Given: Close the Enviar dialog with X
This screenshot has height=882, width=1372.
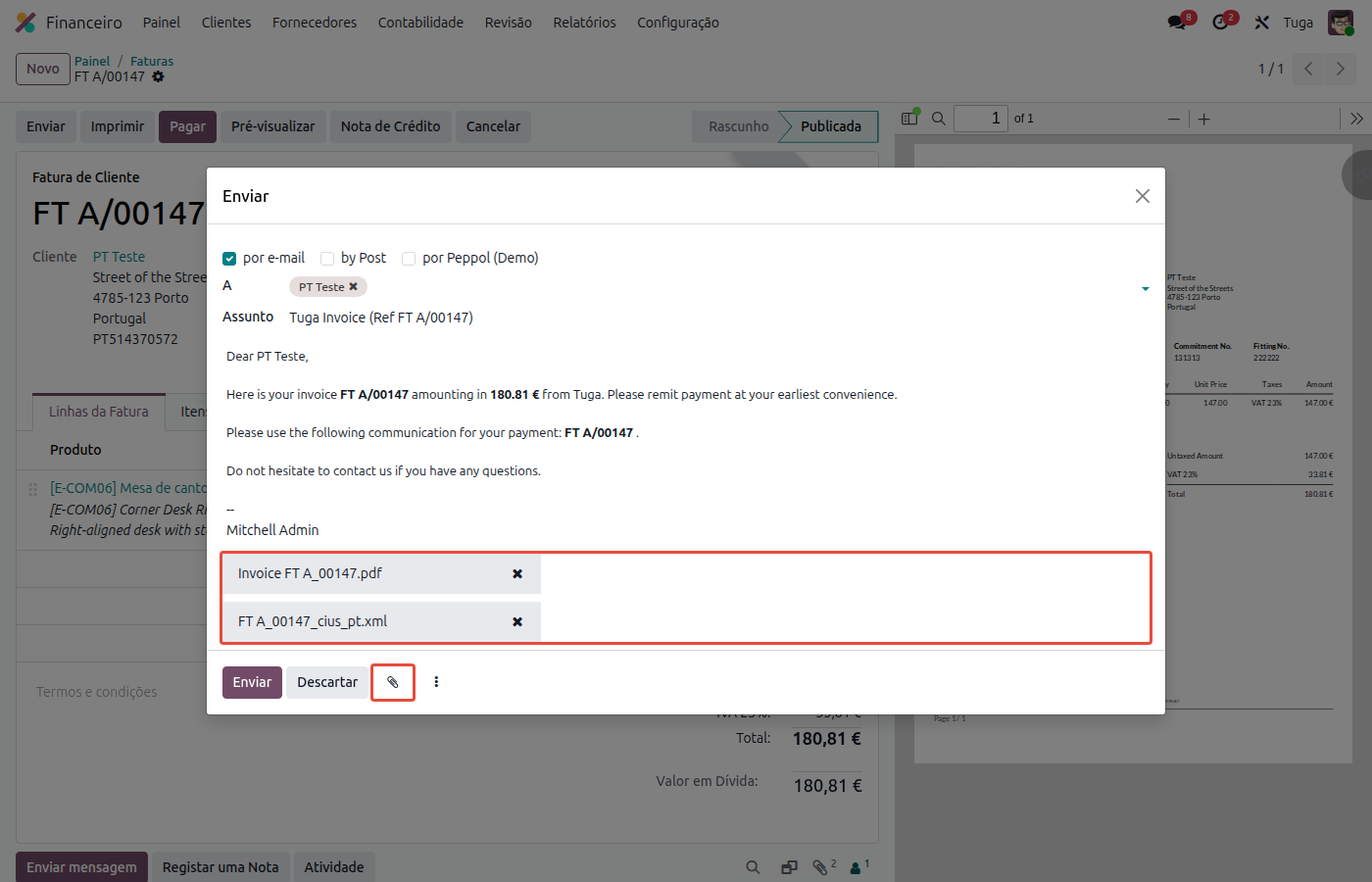Looking at the screenshot, I should click(1143, 196).
